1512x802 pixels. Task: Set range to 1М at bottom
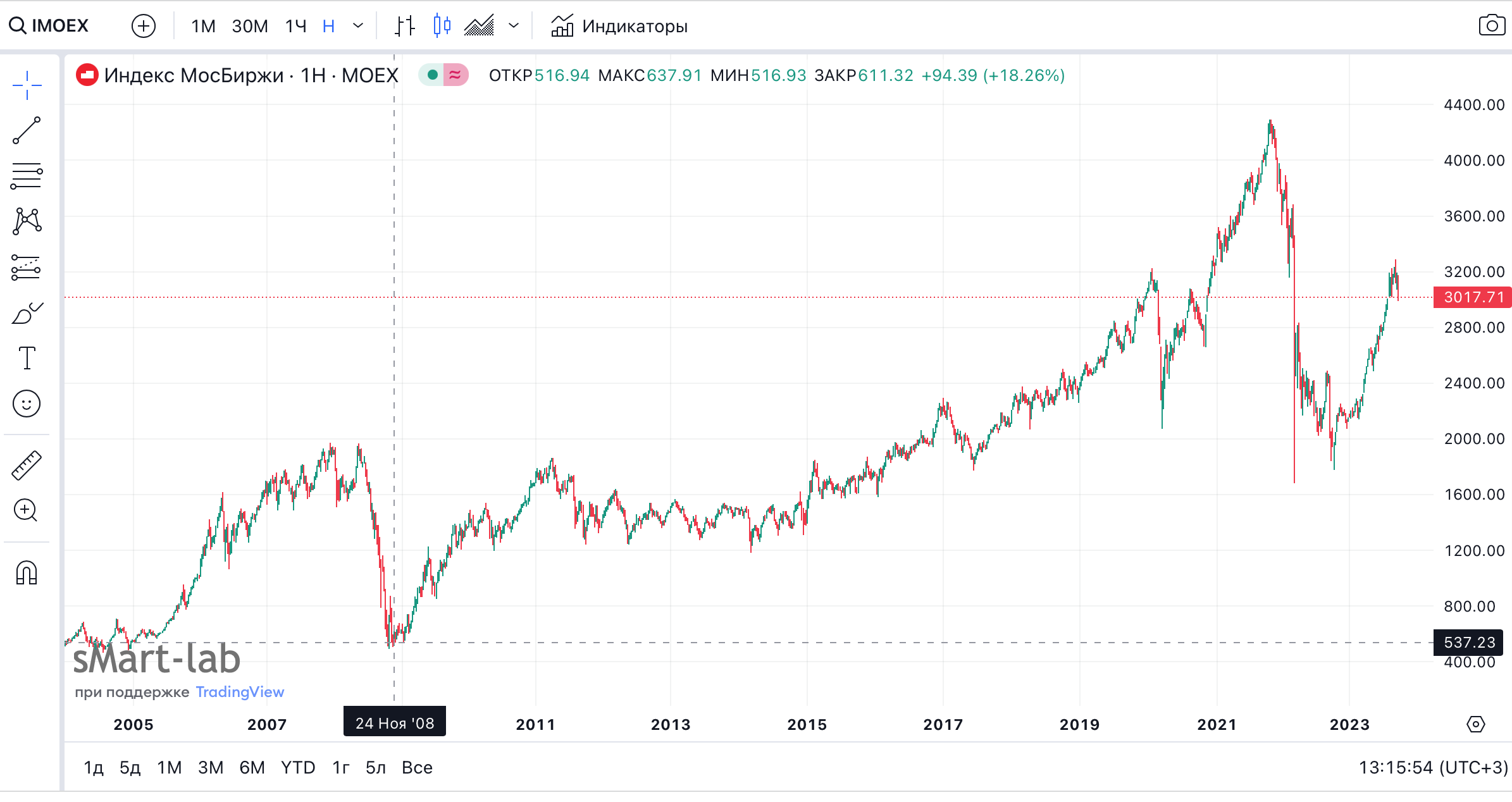point(169,767)
